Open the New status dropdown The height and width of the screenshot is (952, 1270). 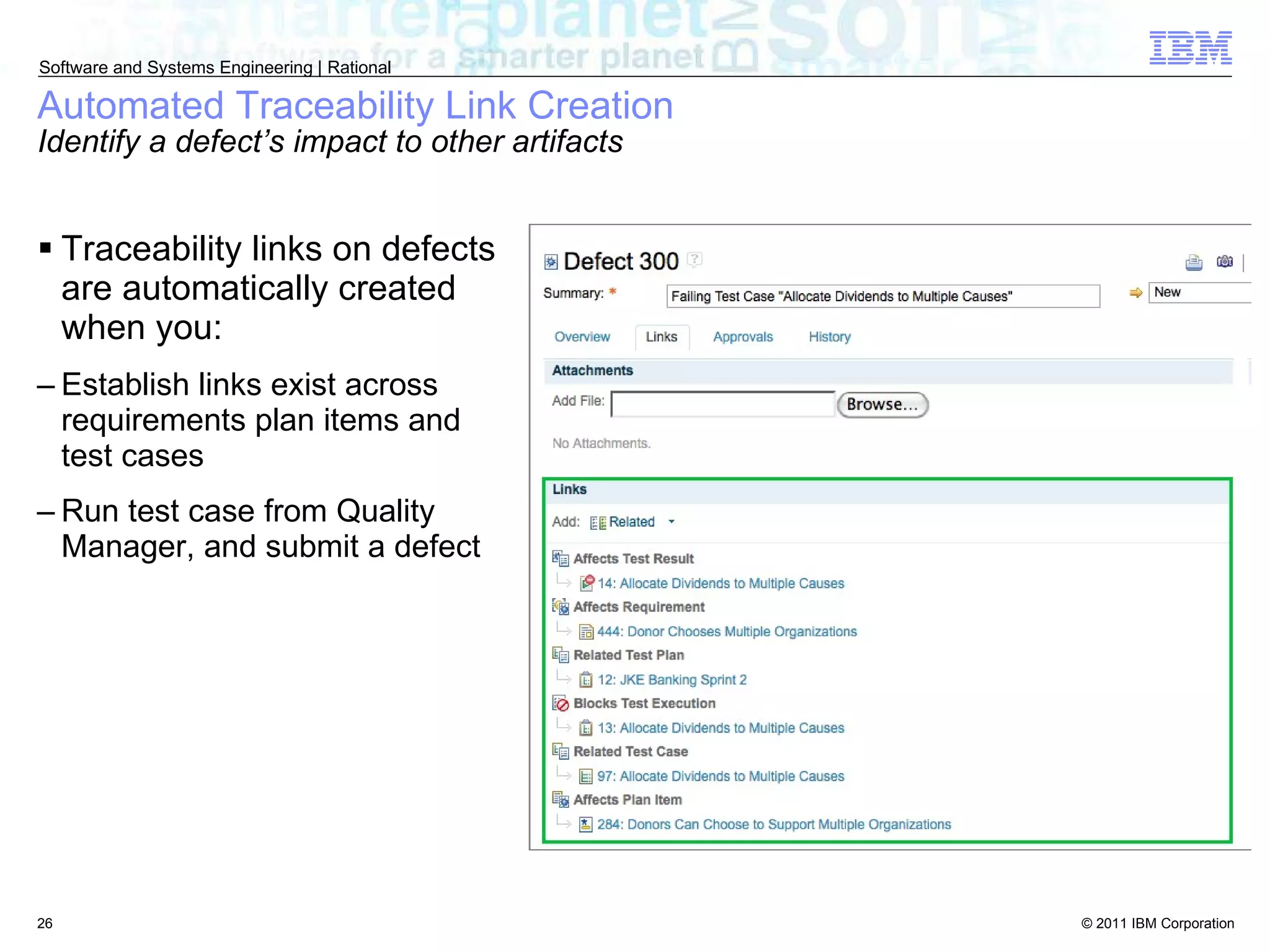tap(1200, 293)
